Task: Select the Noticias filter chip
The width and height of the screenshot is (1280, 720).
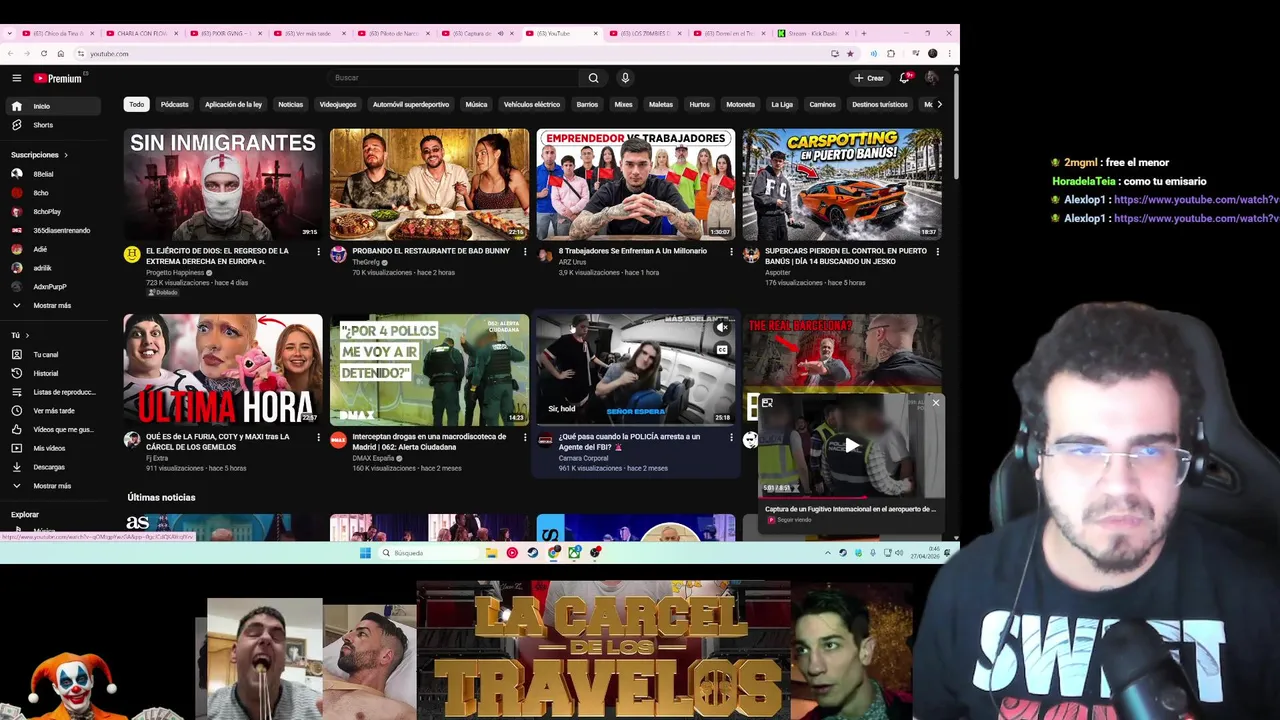Action: pos(290,104)
